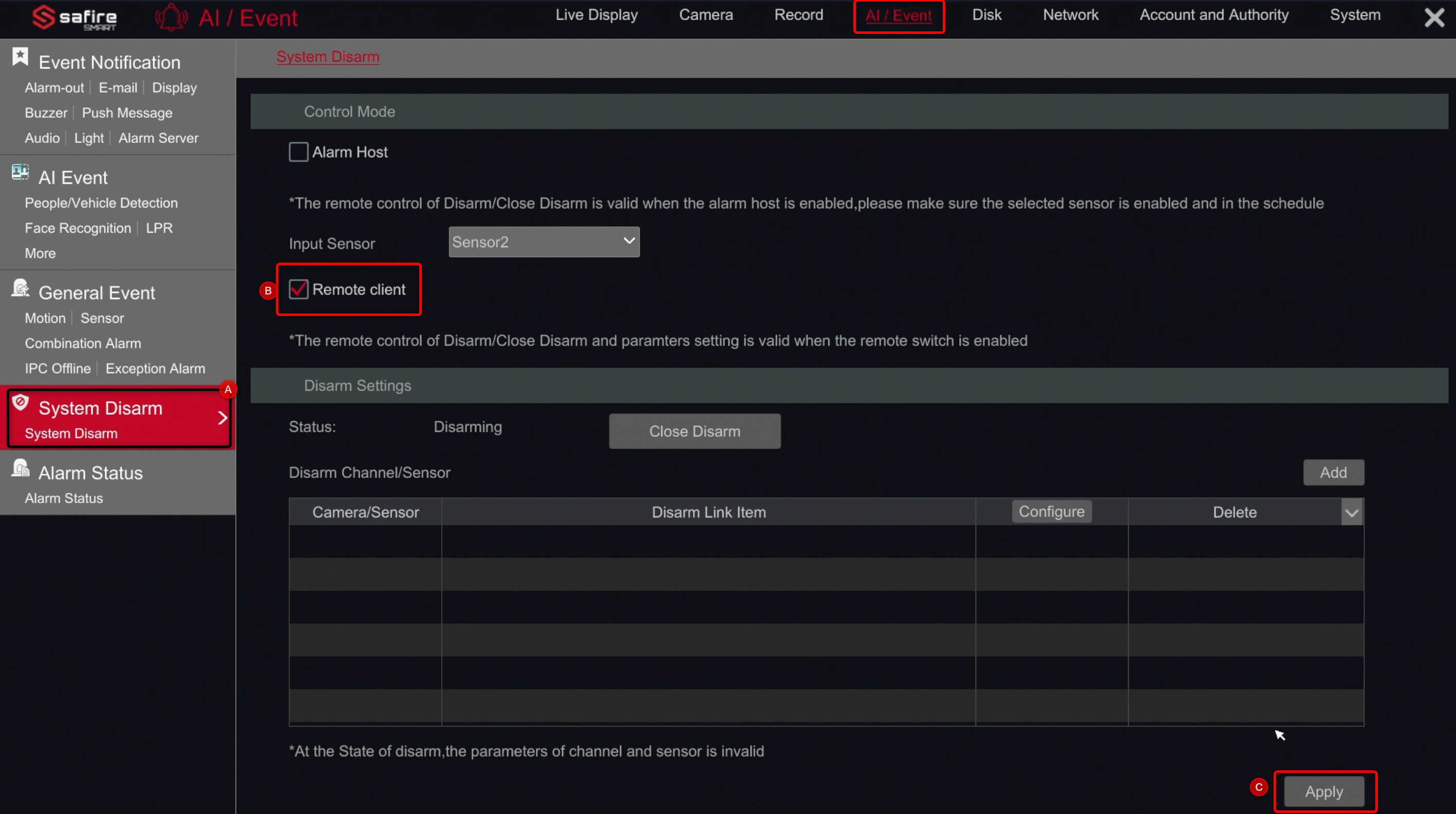Open Display notification settings
The image size is (1456, 814).
coord(174,87)
